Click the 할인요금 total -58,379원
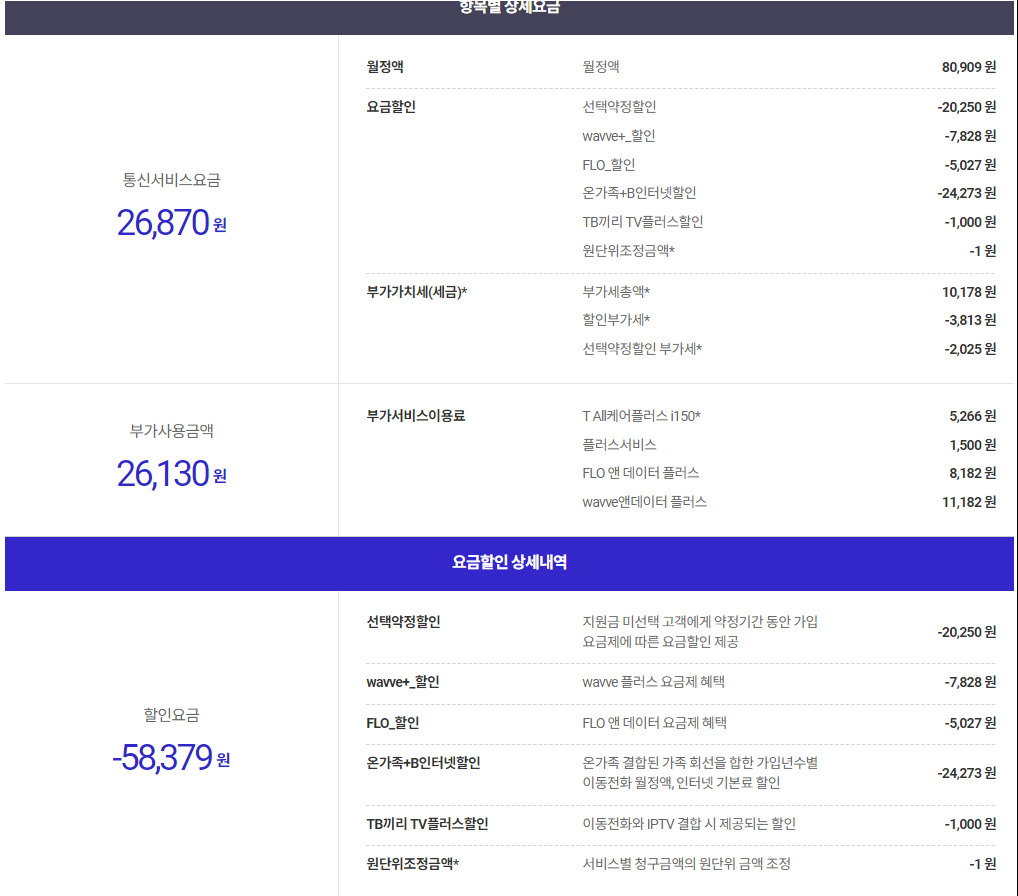The width and height of the screenshot is (1018, 896). (x=171, y=758)
